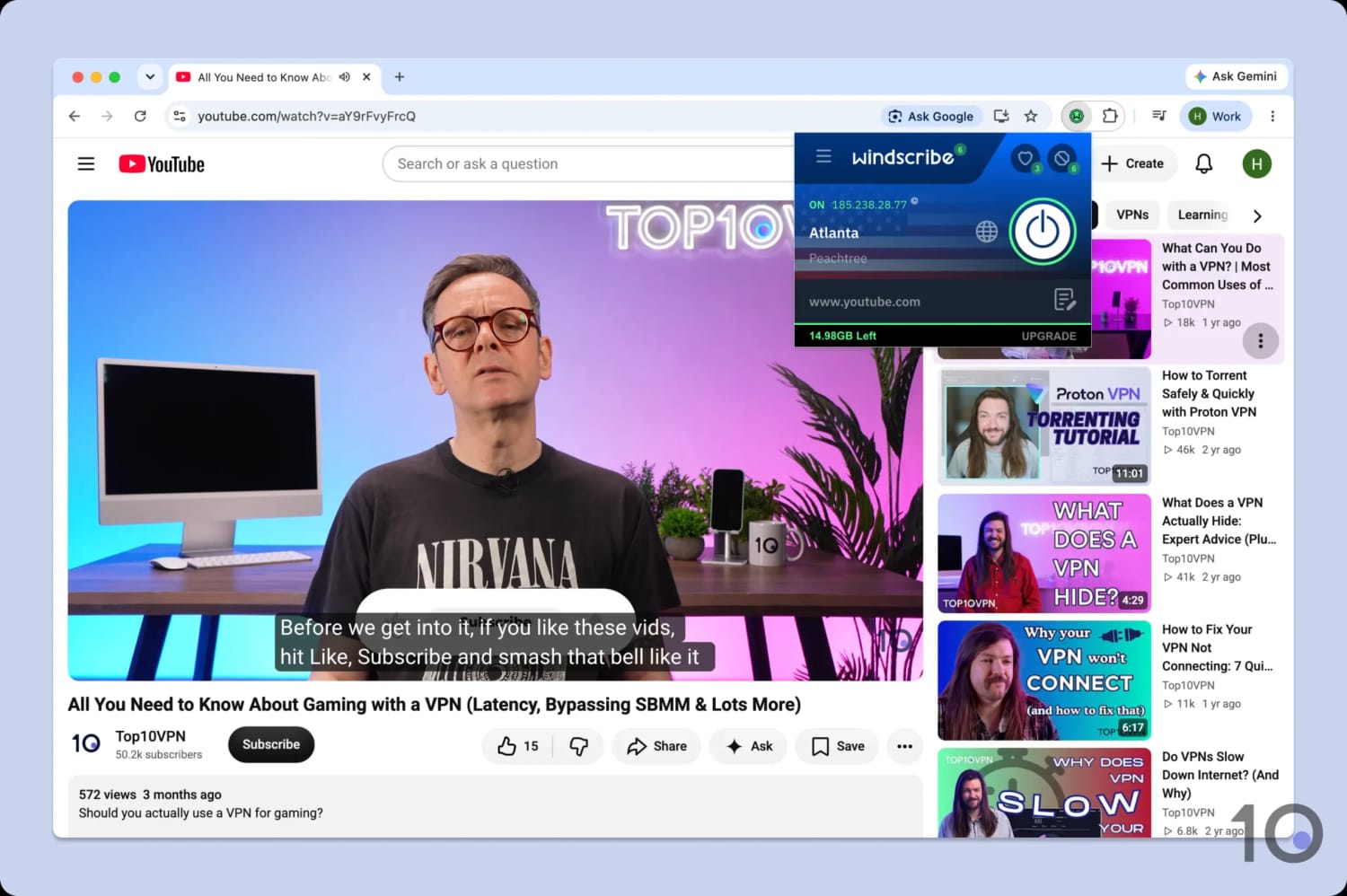This screenshot has height=896, width=1347.
Task: Open Windscribe location globe icon
Action: point(986,232)
